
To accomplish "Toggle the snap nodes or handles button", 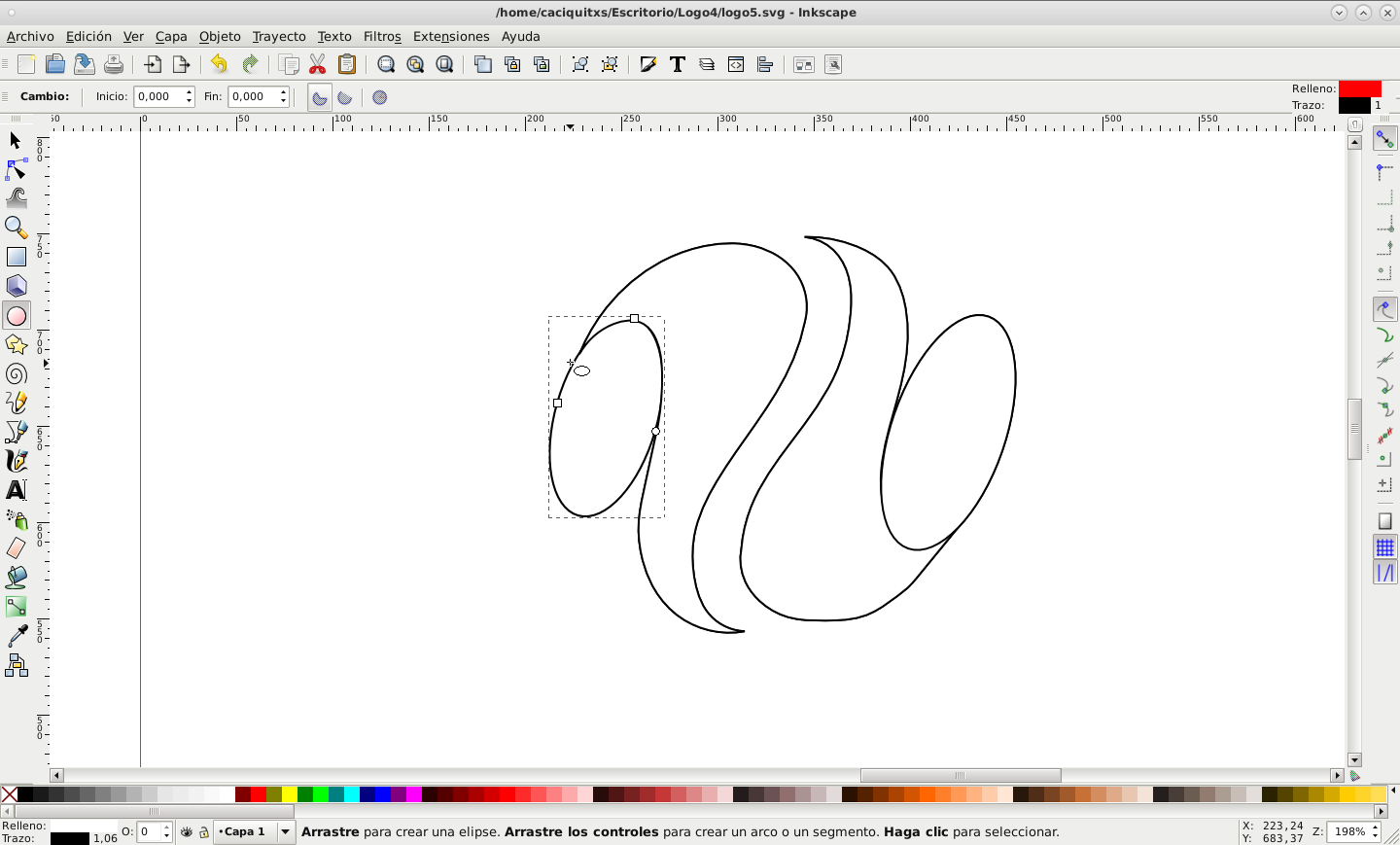I will point(1384,309).
